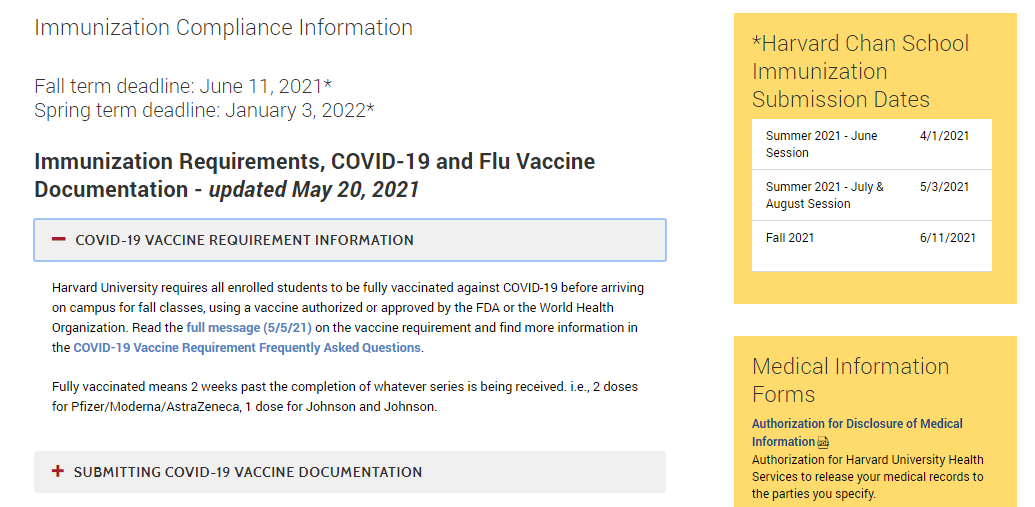Expand the Submitting COVID-19 Vaccine Documentation section

[248, 472]
